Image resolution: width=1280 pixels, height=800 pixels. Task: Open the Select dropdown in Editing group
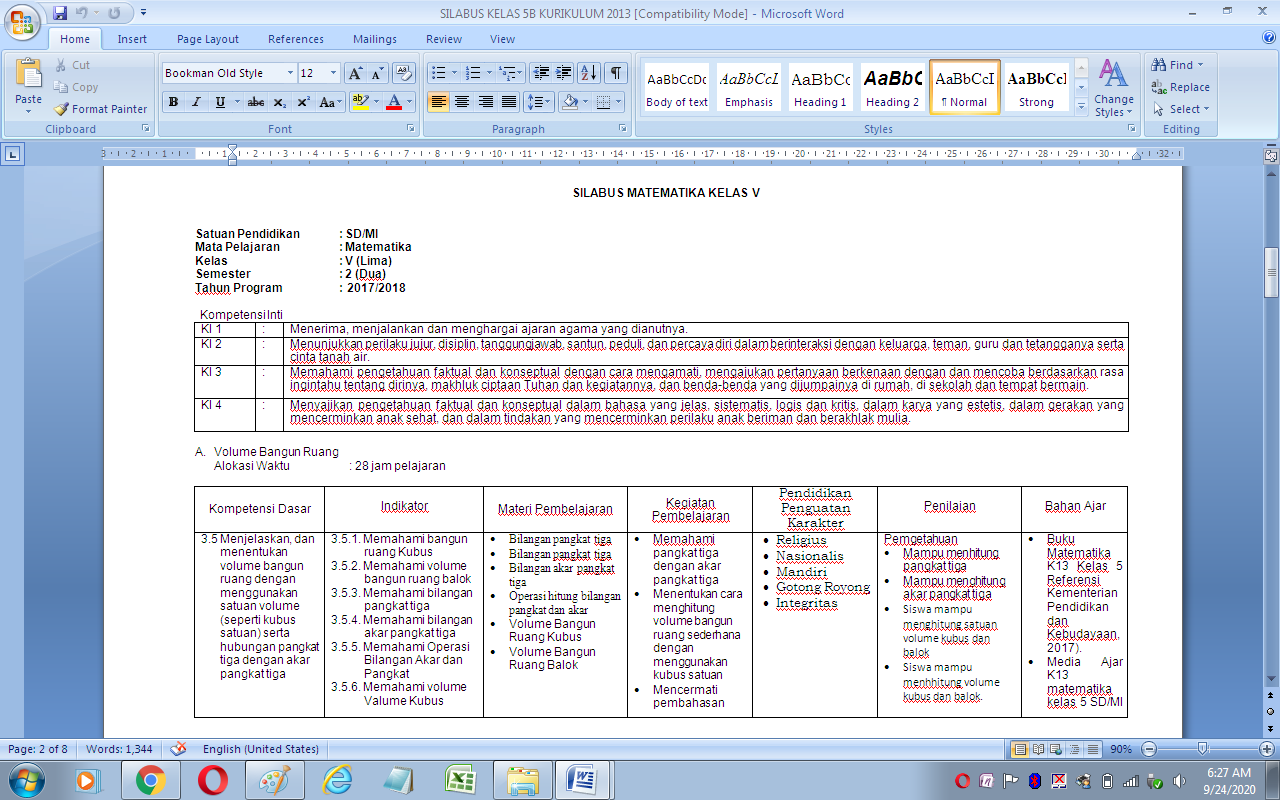pos(1181,109)
